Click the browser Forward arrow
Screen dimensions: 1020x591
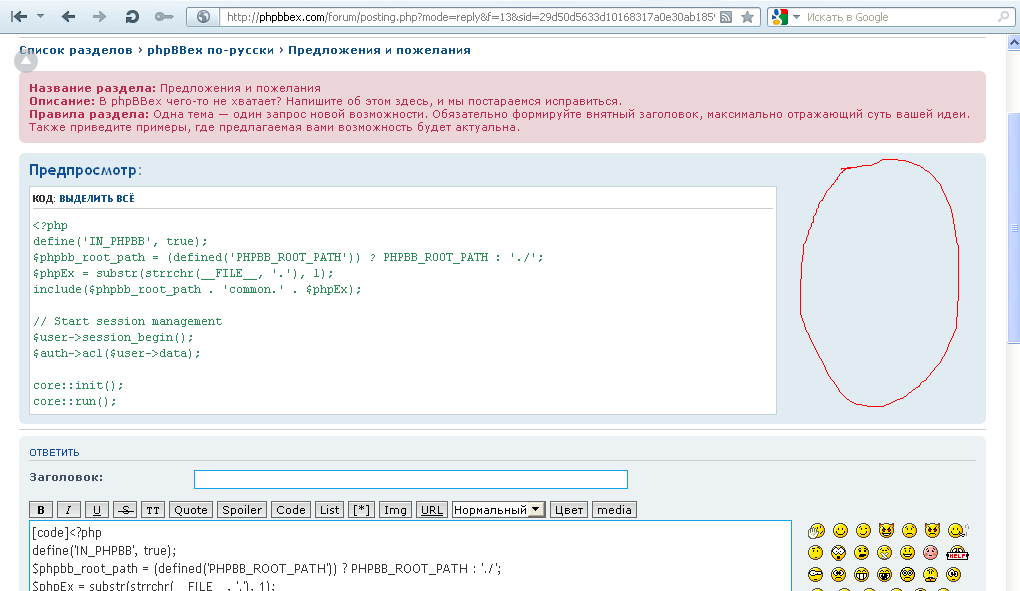tap(99, 17)
